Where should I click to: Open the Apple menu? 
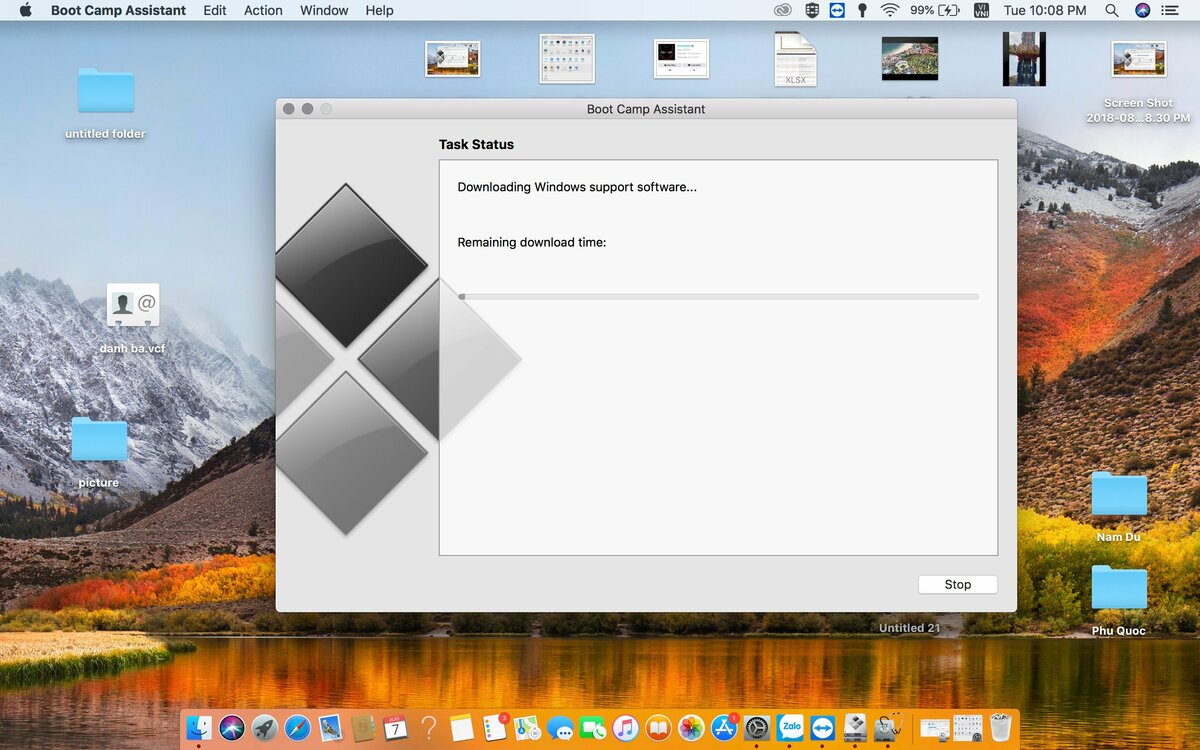coord(25,10)
